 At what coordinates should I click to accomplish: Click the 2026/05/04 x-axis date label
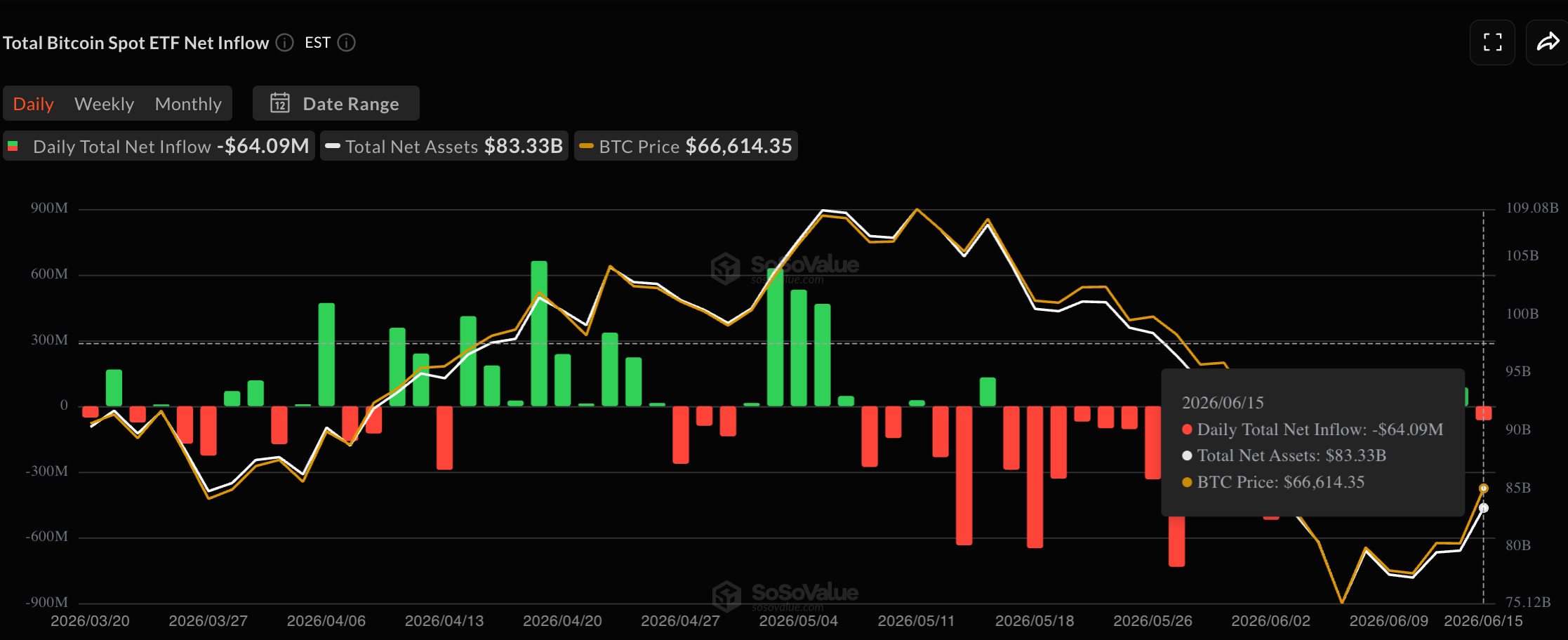[799, 621]
